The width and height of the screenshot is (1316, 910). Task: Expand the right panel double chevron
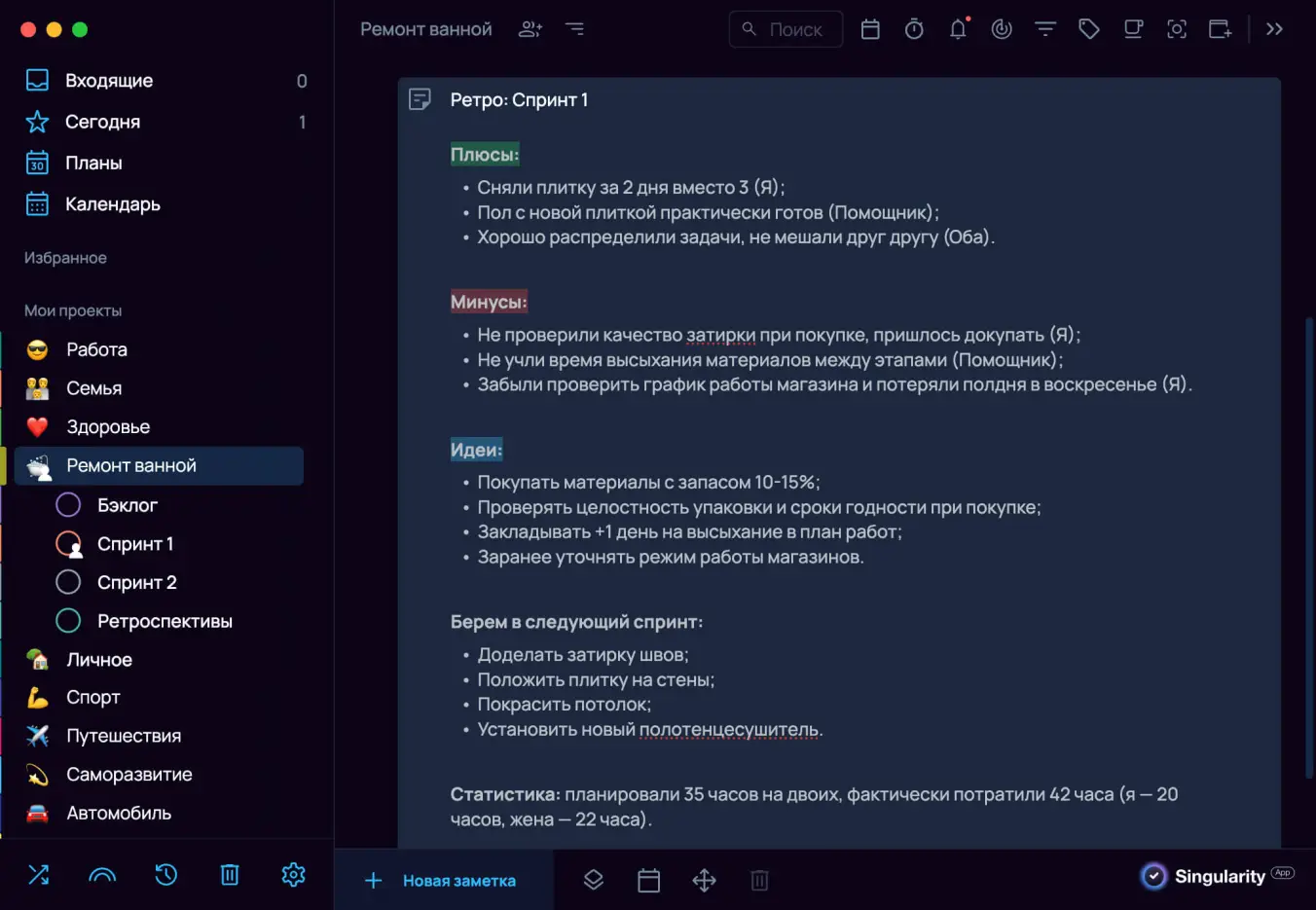1274,29
